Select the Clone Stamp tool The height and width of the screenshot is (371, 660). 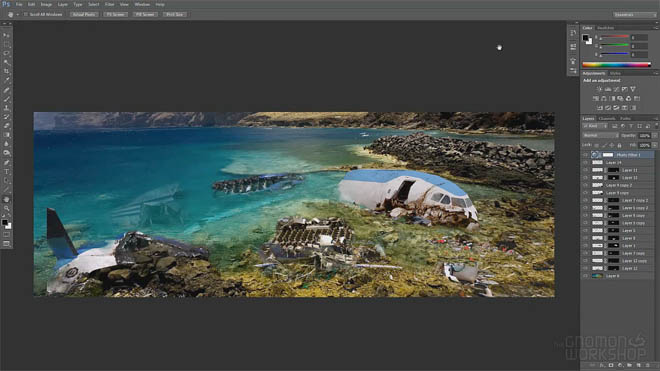[x=6, y=108]
